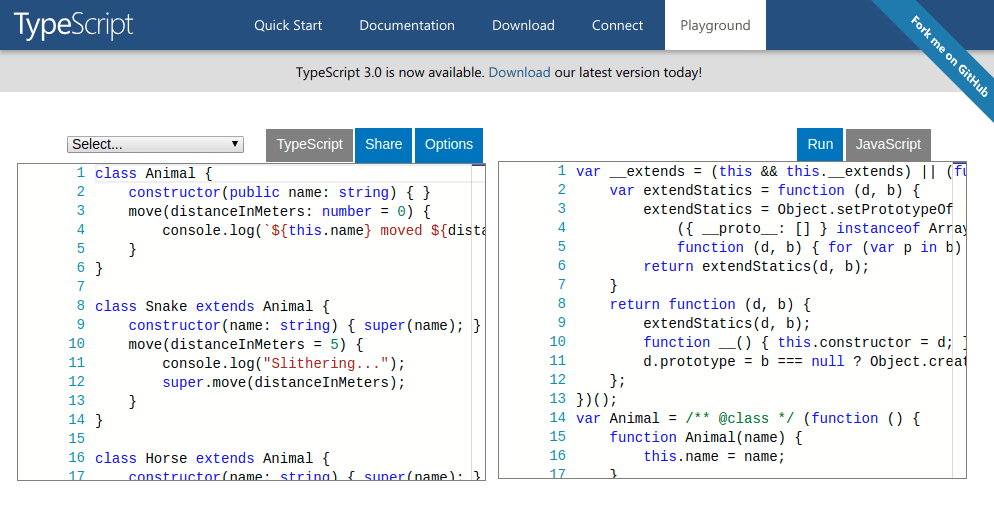Screen dimensions: 994x524
Task: Click the 'var Animal = /** @class */' line
Action: pos(748,419)
